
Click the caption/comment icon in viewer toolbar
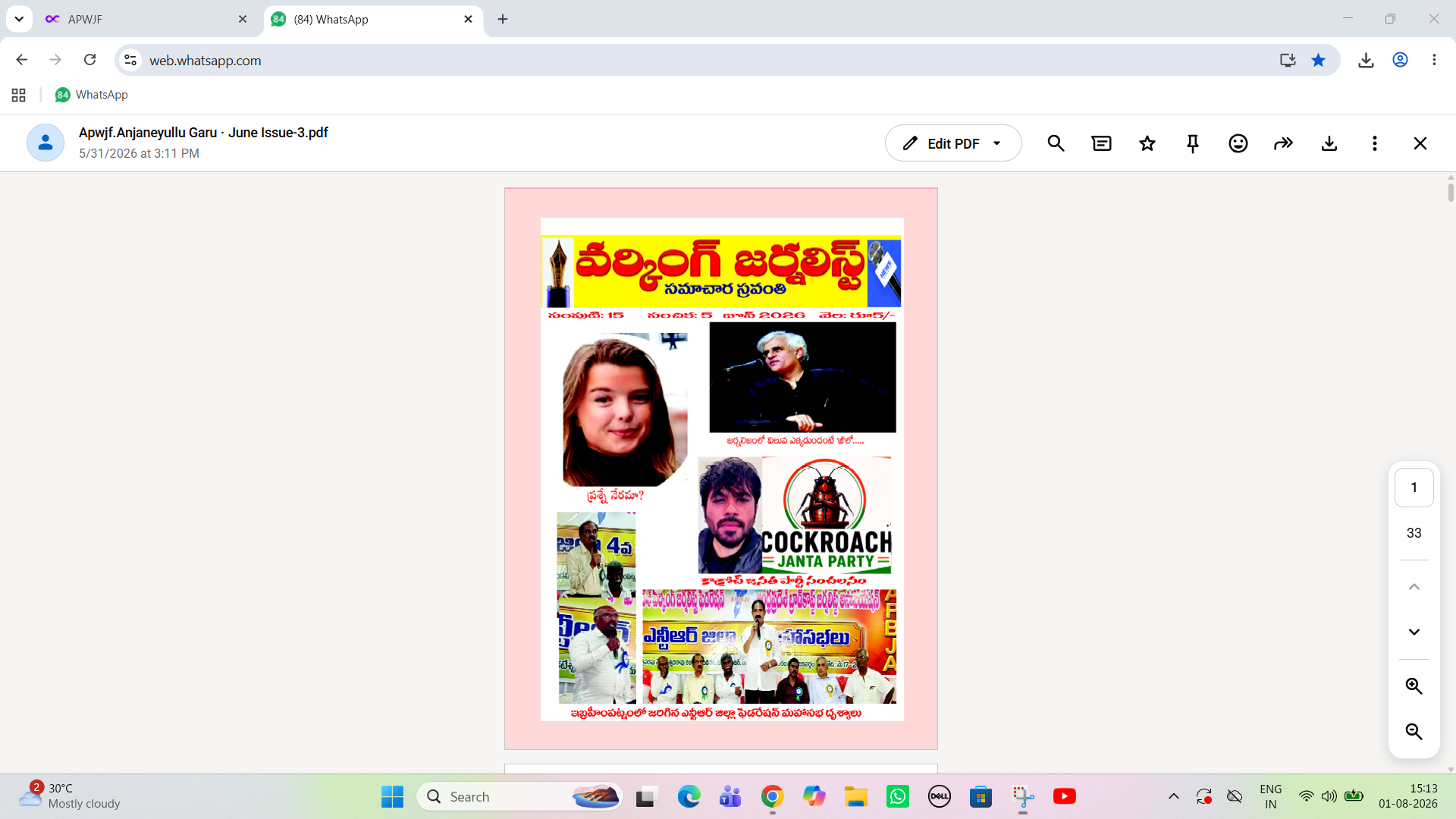coord(1101,143)
